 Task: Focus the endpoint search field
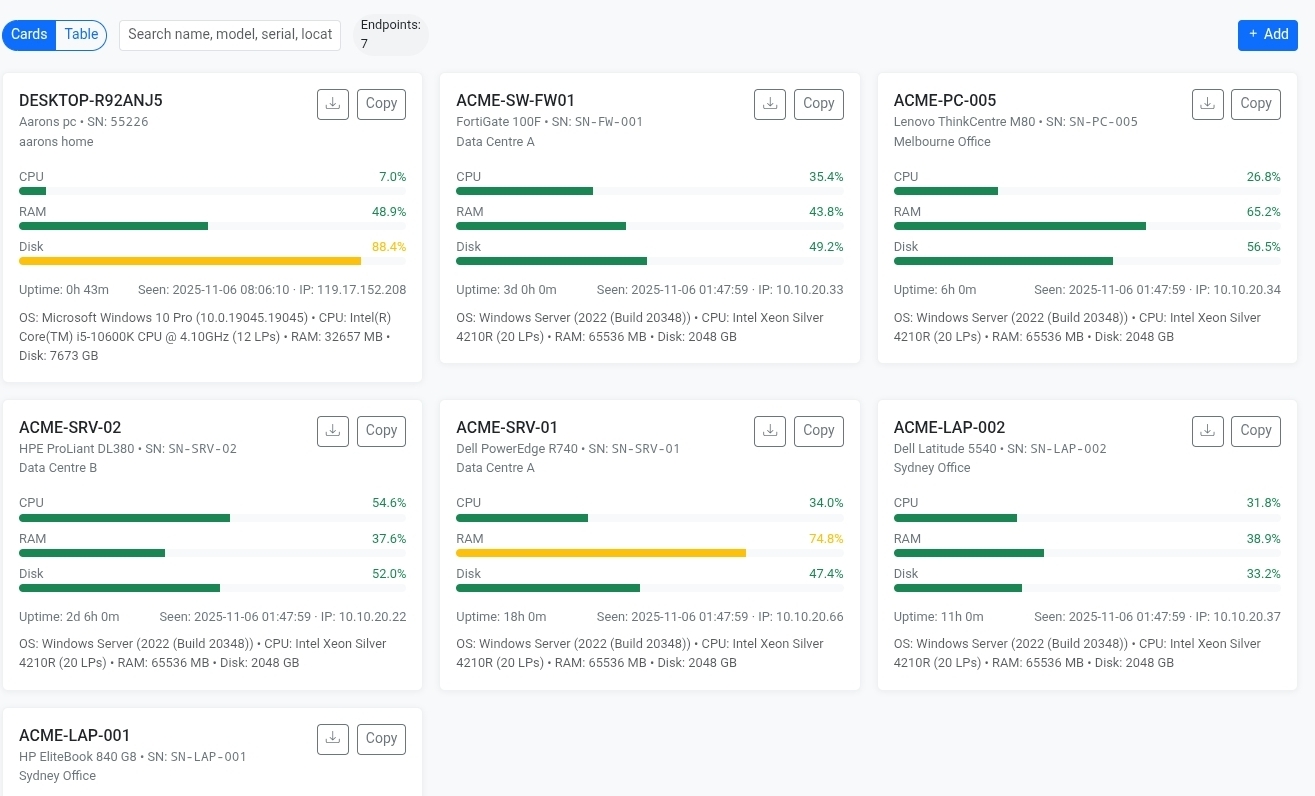tap(229, 35)
